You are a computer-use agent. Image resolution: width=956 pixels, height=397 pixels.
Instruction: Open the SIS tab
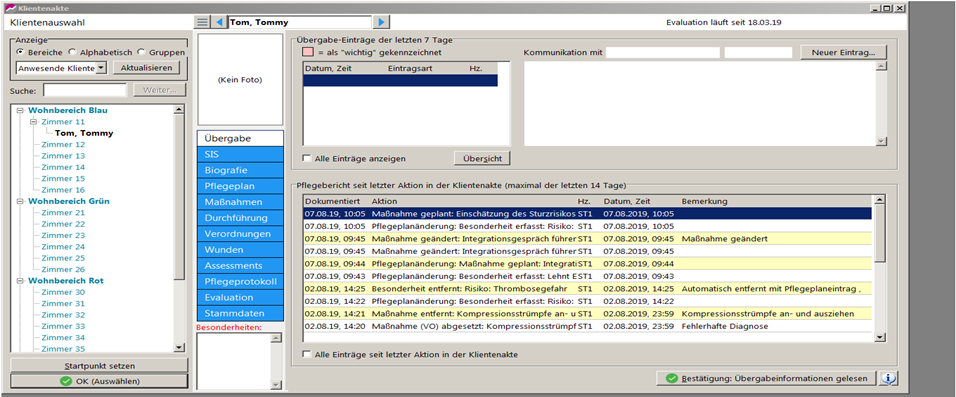coord(240,154)
